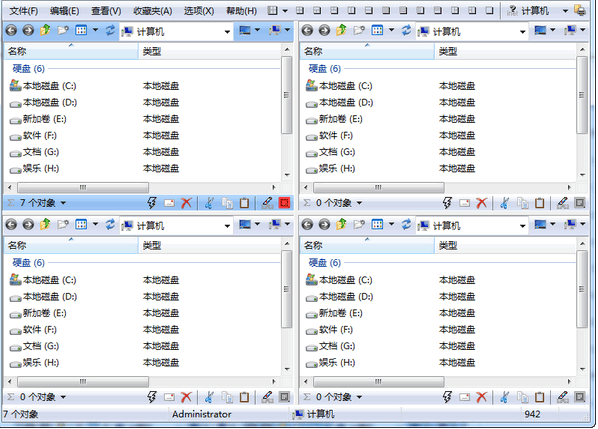Open the view mode dropdown arrow in top-right pane

(x=391, y=30)
